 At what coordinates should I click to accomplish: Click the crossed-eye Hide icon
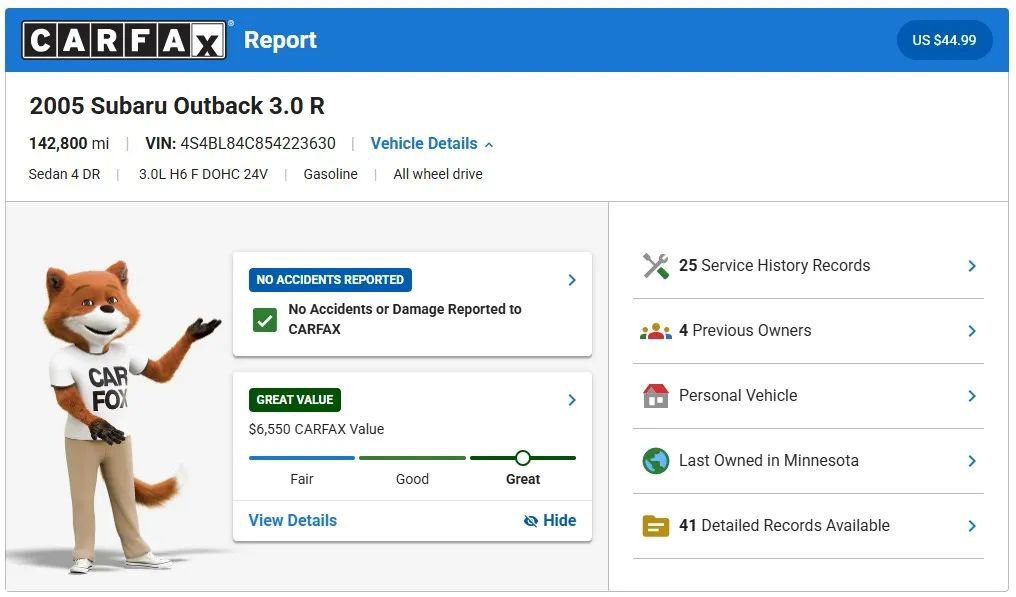coord(531,521)
